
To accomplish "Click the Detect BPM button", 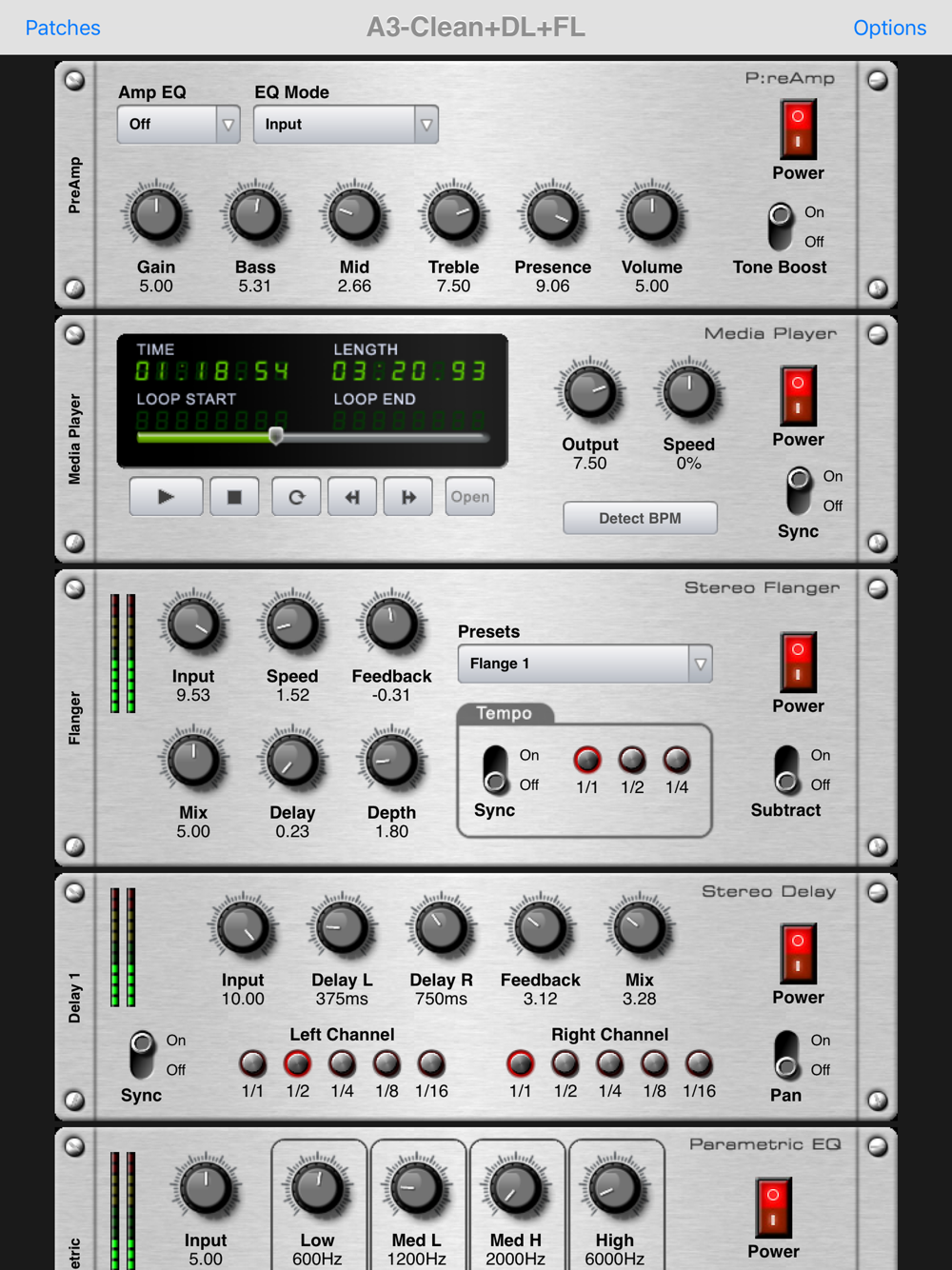I will 640,518.
